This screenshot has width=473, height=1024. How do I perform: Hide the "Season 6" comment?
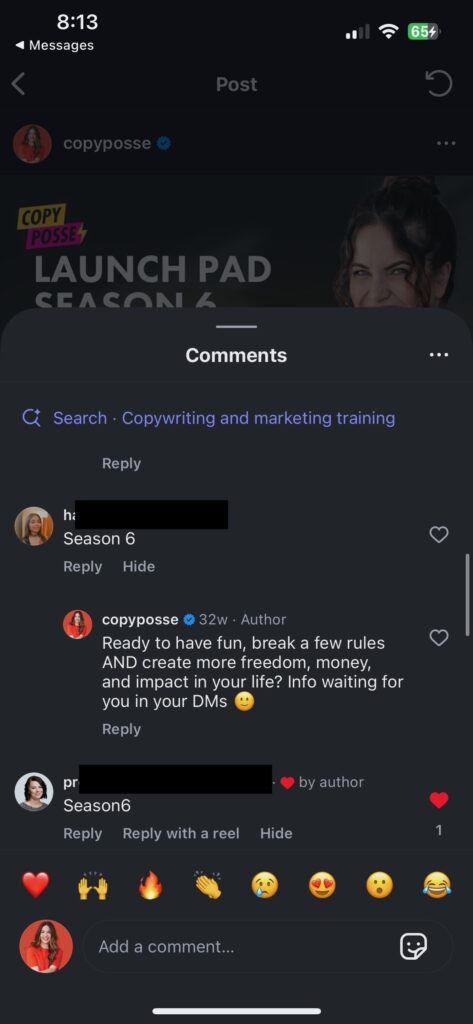point(139,566)
